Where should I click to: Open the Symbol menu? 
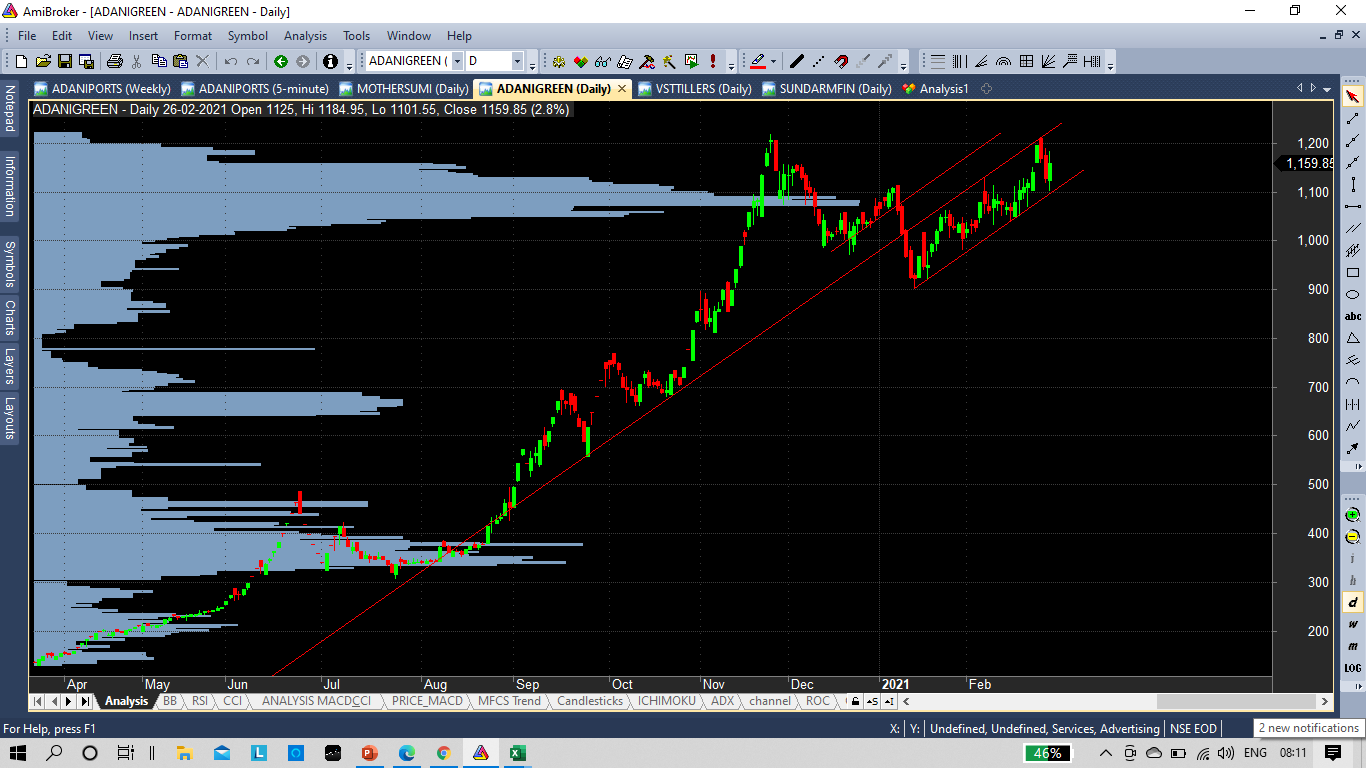[247, 36]
